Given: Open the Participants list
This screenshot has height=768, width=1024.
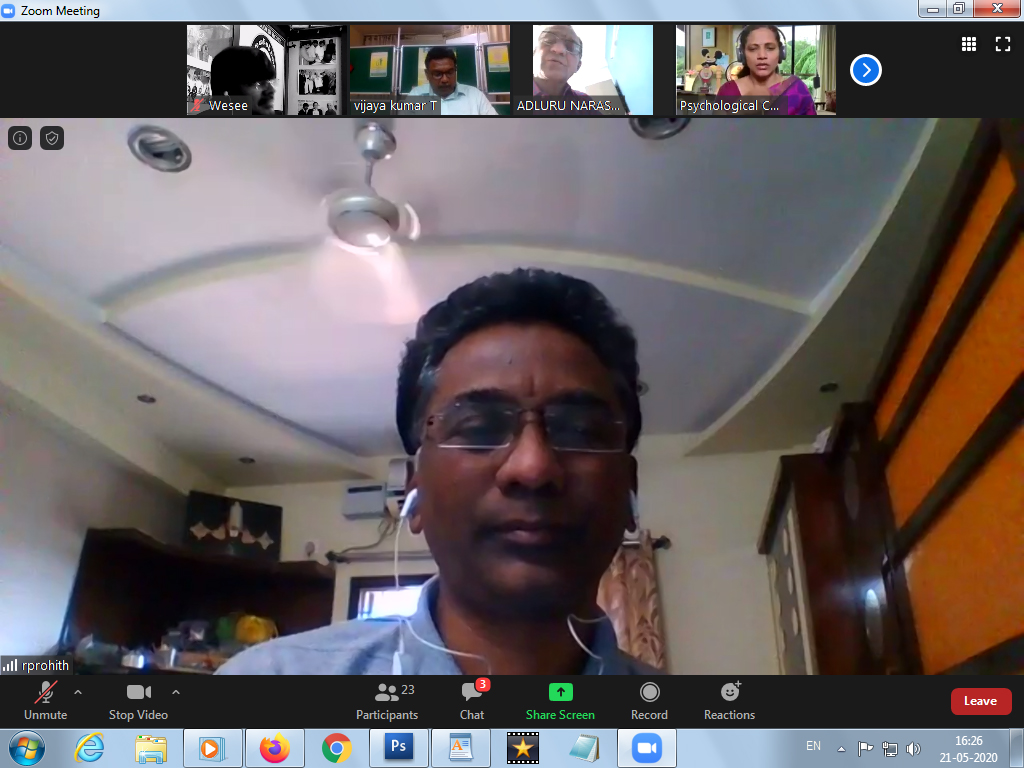Looking at the screenshot, I should click(x=387, y=700).
